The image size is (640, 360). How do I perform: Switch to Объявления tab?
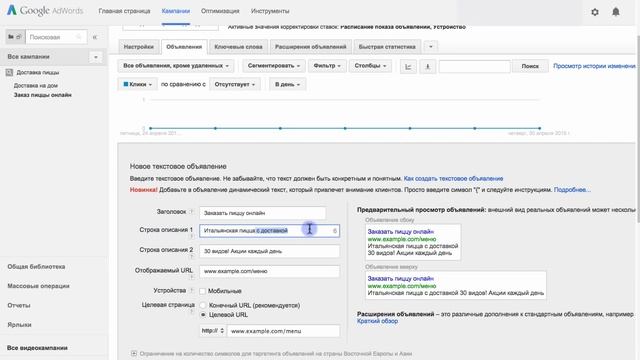click(184, 47)
